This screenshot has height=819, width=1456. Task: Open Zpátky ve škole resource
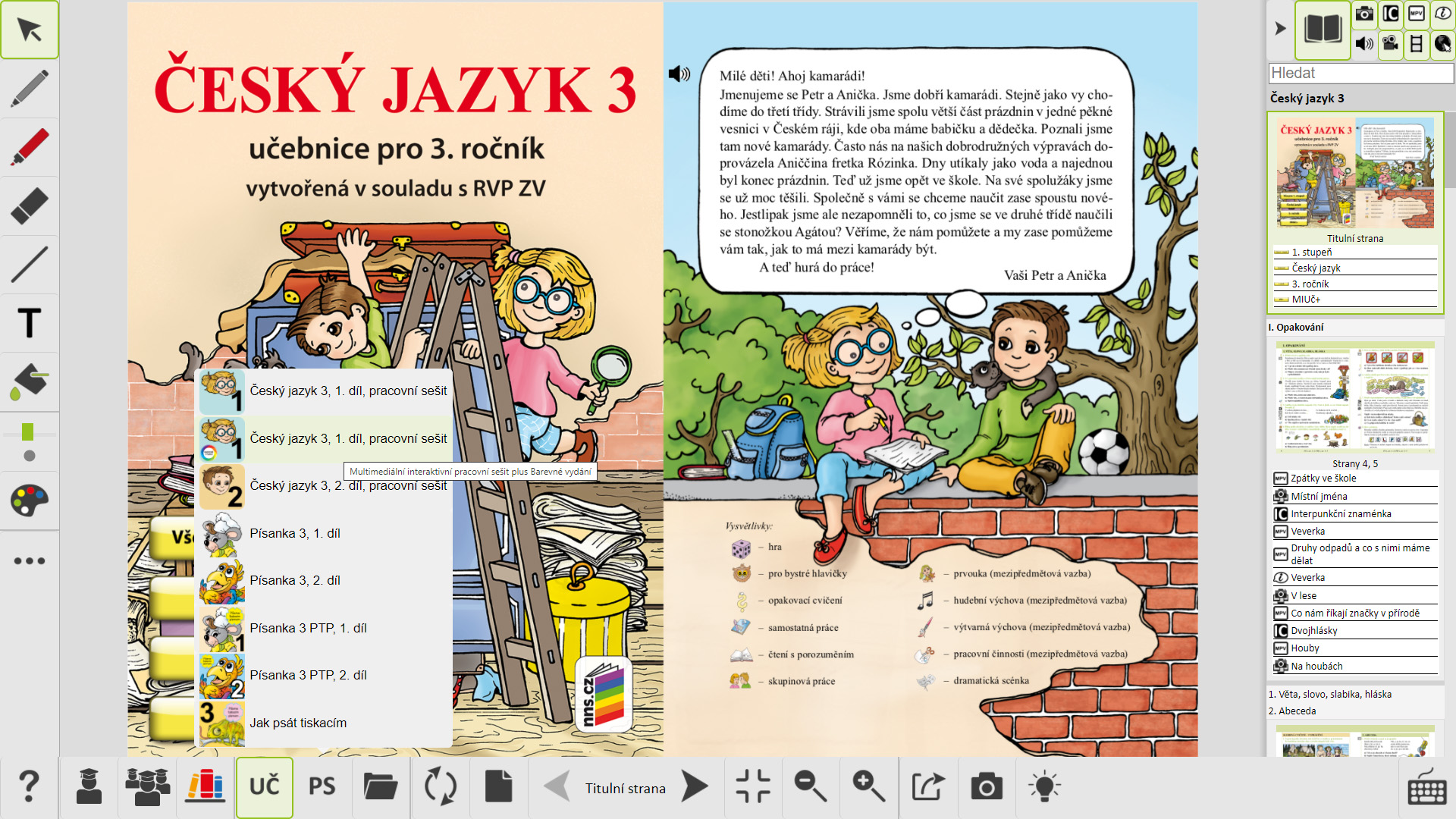(x=1355, y=479)
